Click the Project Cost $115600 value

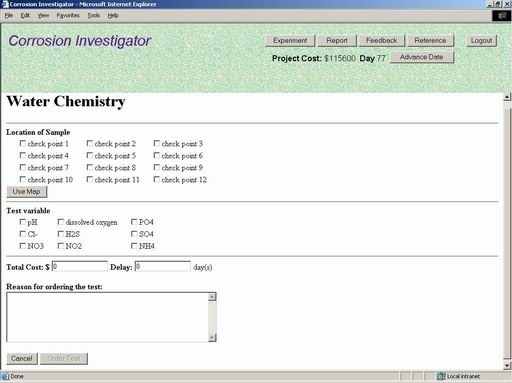point(340,58)
